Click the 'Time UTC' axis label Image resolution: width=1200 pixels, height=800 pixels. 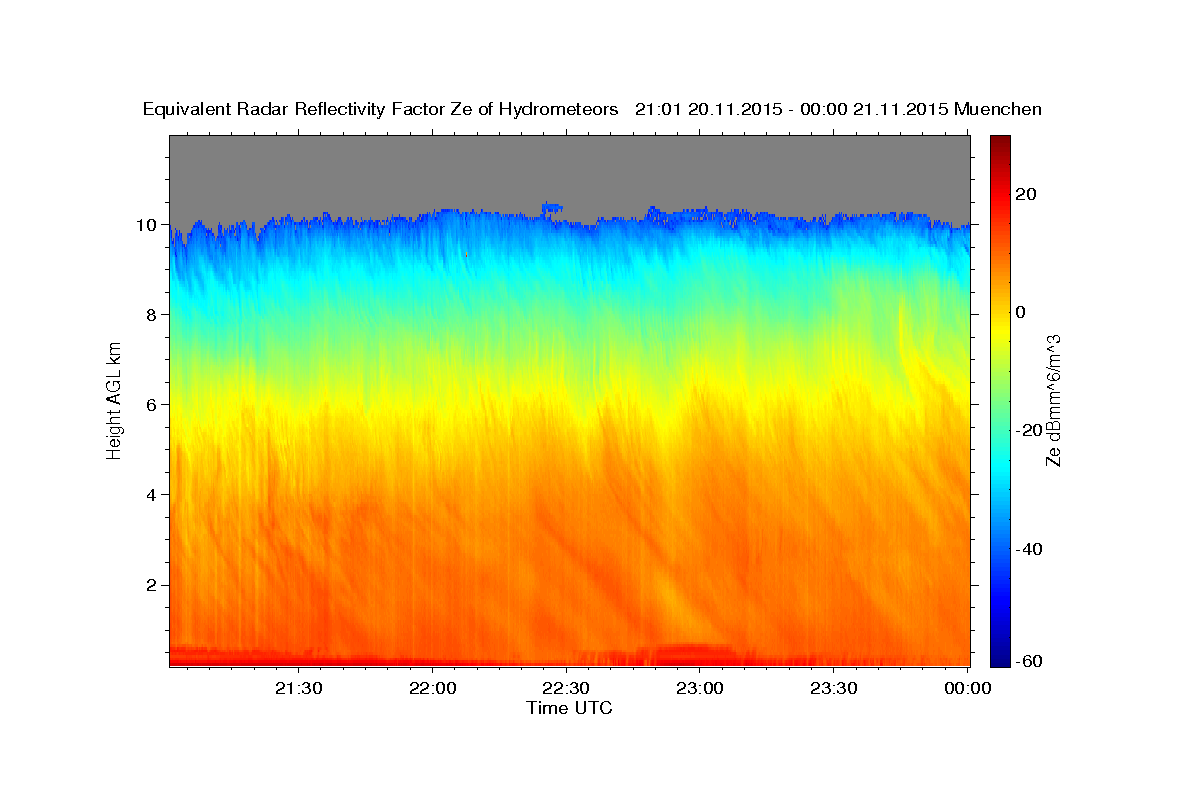click(x=569, y=708)
